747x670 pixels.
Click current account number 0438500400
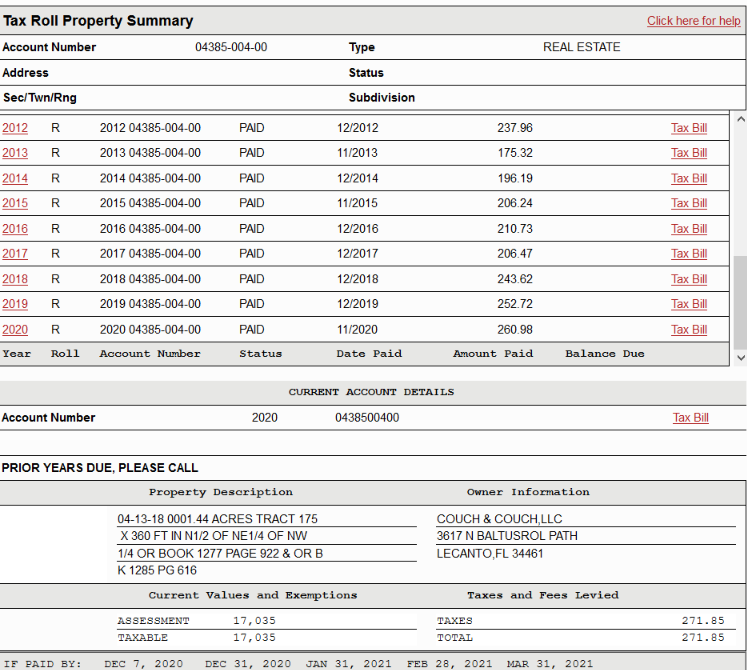(367, 418)
